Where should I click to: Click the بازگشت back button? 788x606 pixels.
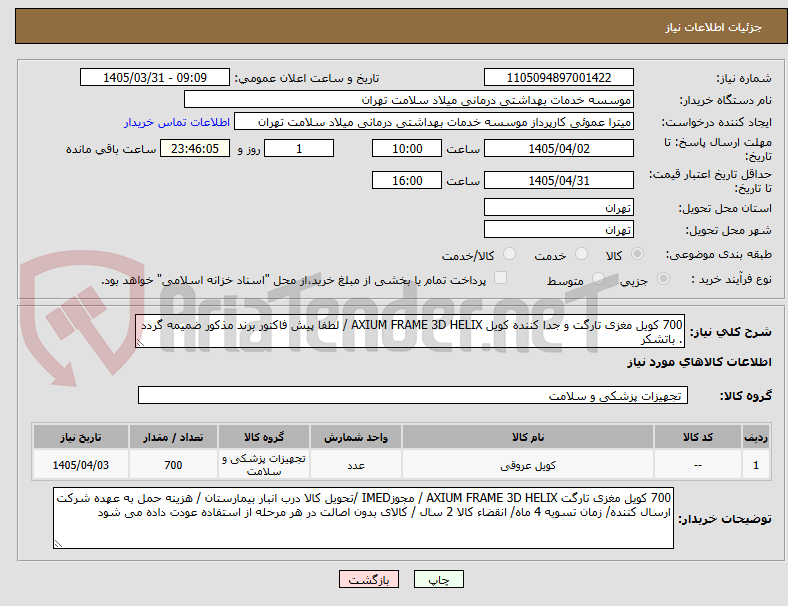coord(369,579)
